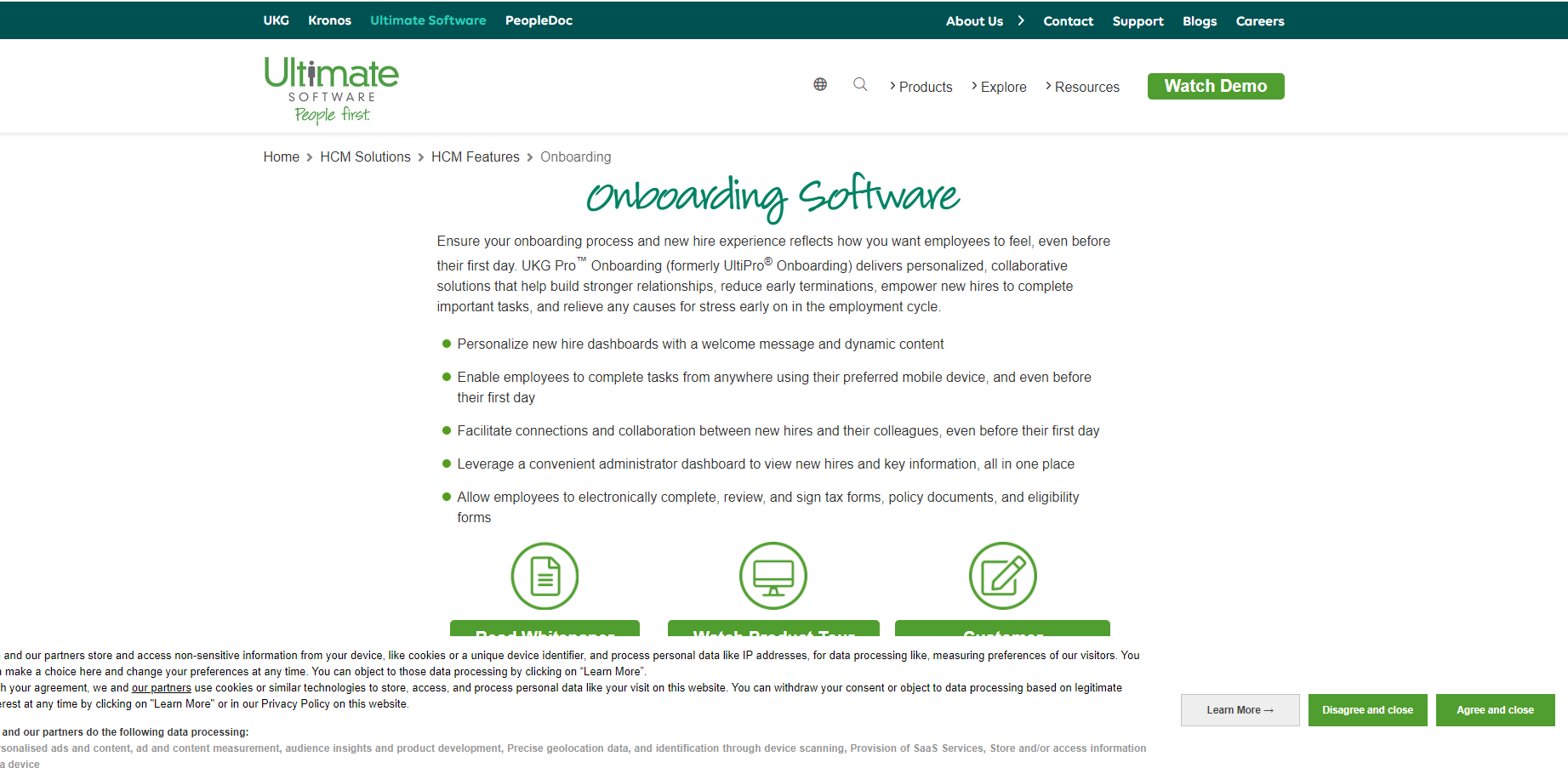Screen dimensions: 1568x768
Task: Click the globe language selector icon
Action: pos(820,84)
